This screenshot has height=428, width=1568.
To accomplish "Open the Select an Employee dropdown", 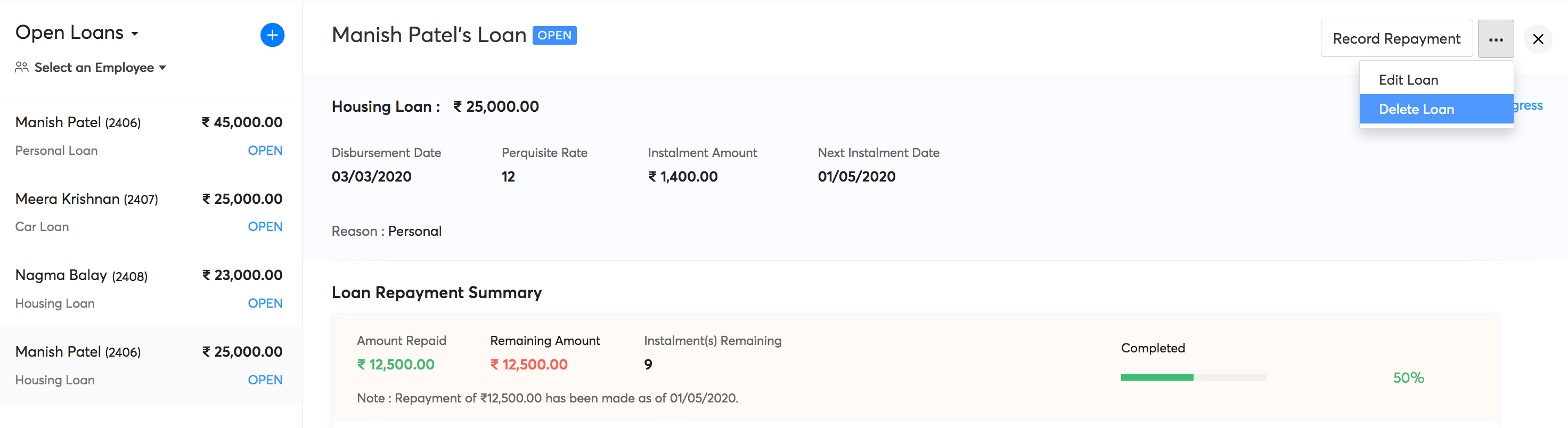I will [100, 68].
